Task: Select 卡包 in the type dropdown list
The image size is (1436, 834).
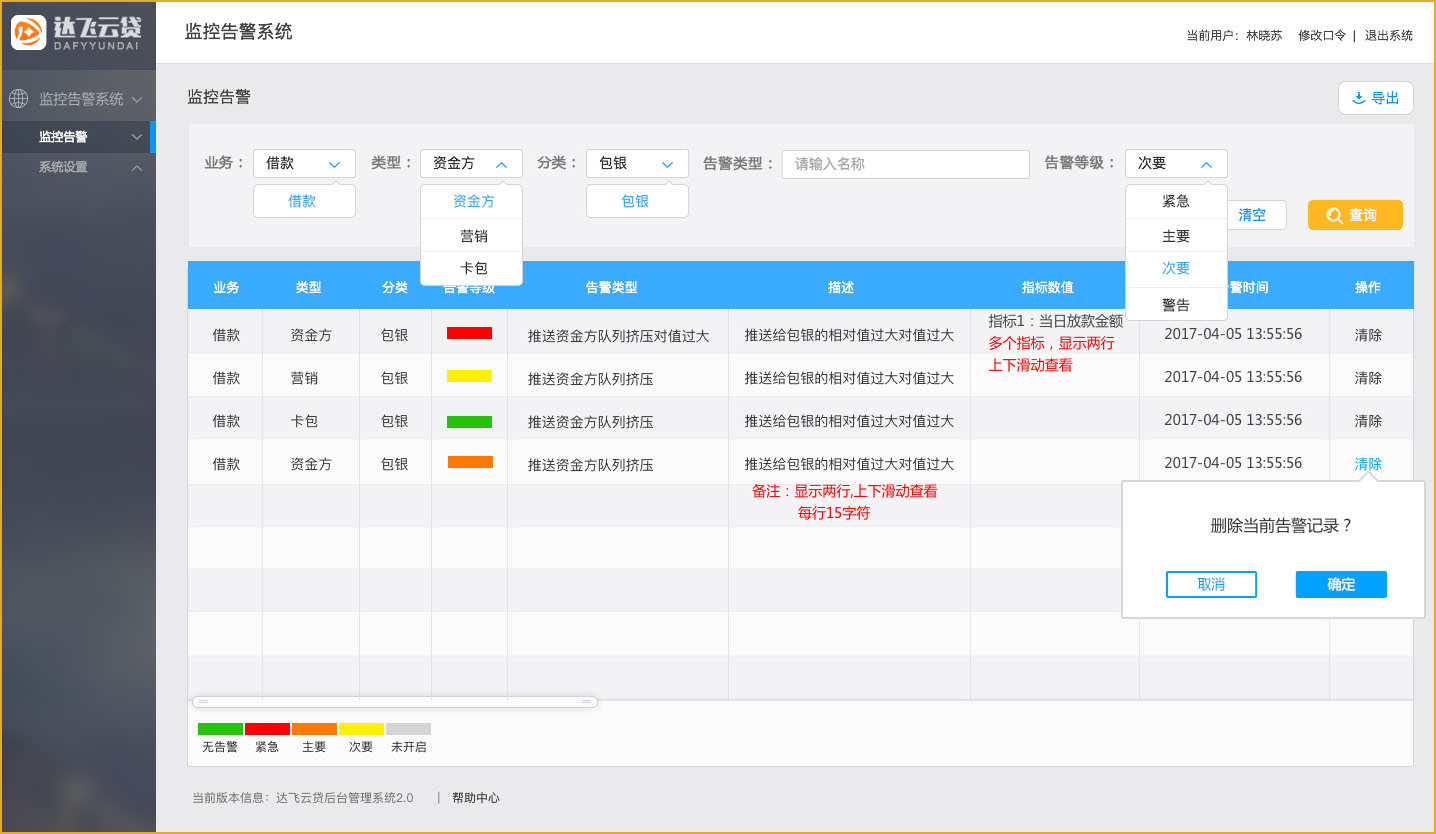Action: tap(471, 268)
